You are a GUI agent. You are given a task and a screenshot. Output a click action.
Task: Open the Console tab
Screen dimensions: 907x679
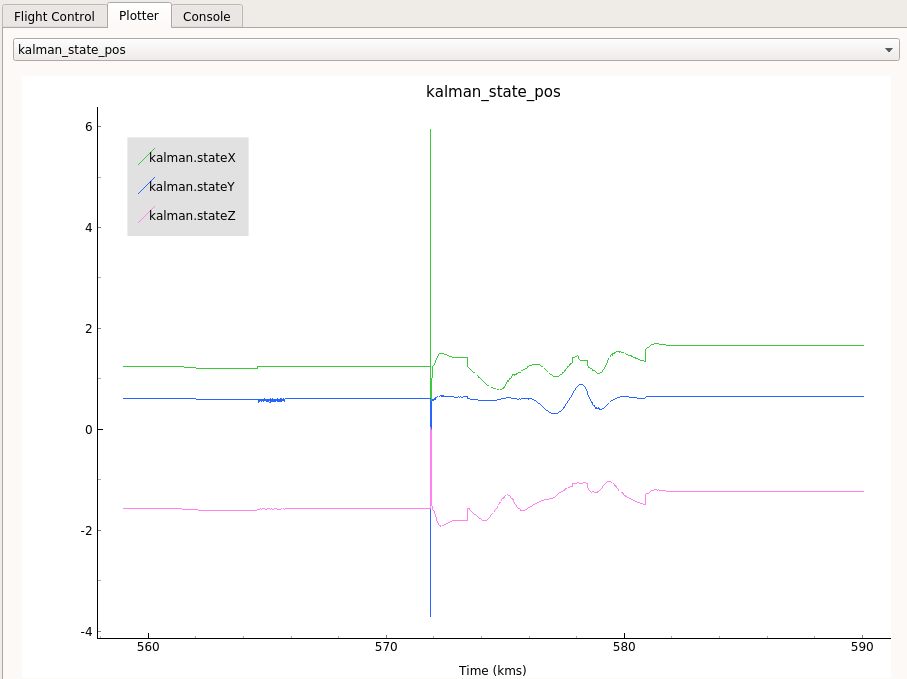coord(206,16)
